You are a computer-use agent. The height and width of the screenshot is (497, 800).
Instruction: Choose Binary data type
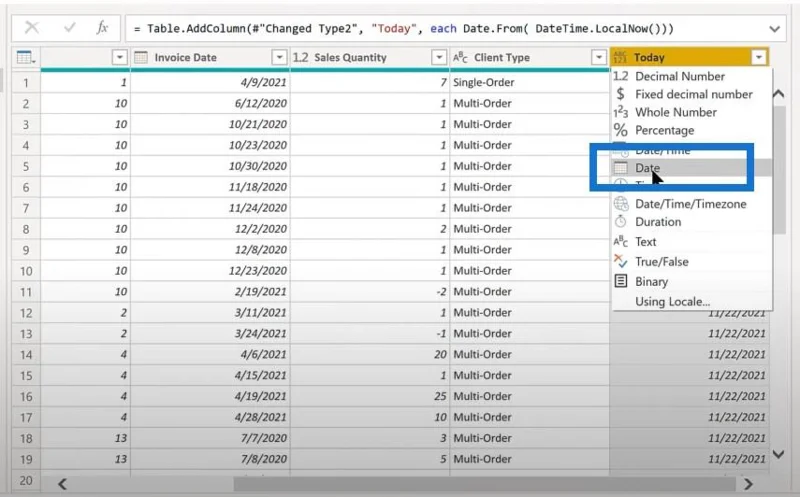[692, 282]
